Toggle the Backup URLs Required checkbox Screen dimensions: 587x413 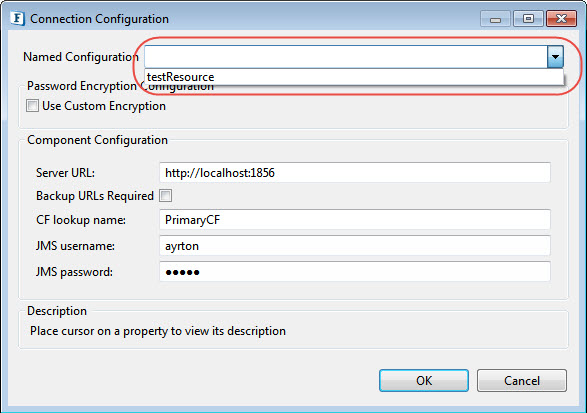(x=165, y=195)
